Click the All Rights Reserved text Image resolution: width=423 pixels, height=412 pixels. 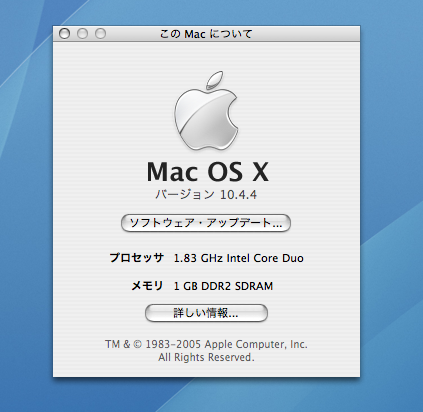coord(206,358)
